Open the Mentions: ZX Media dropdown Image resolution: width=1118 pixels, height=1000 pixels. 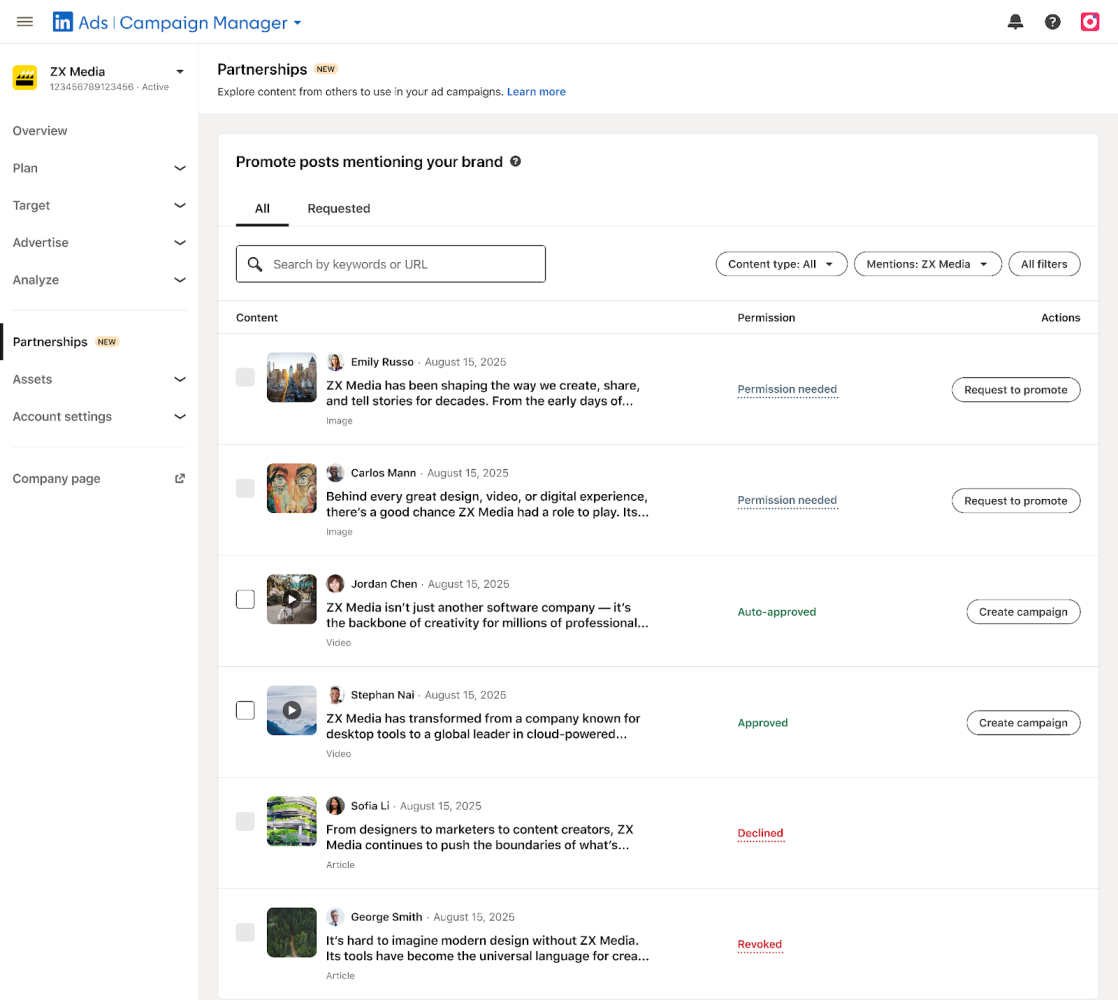coord(927,264)
